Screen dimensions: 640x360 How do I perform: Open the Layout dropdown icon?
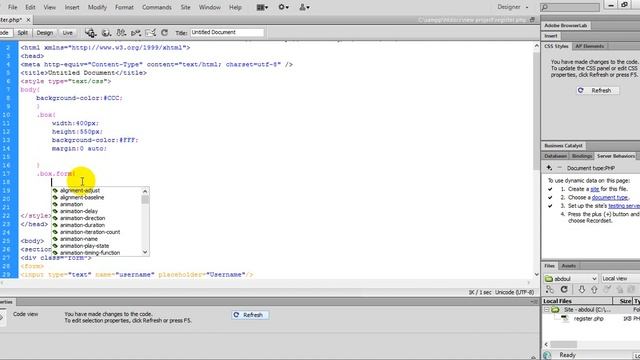click(x=262, y=7)
